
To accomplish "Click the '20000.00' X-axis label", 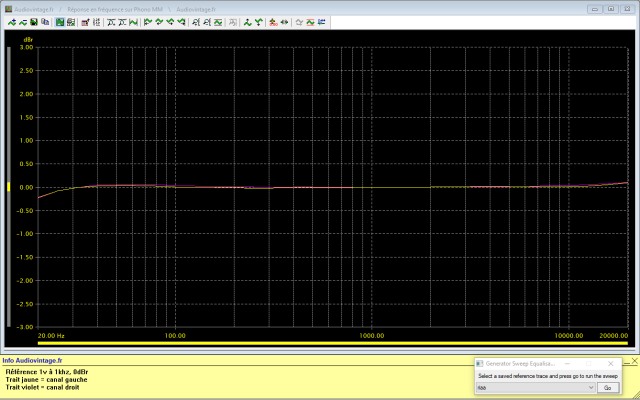I will coord(614,336).
